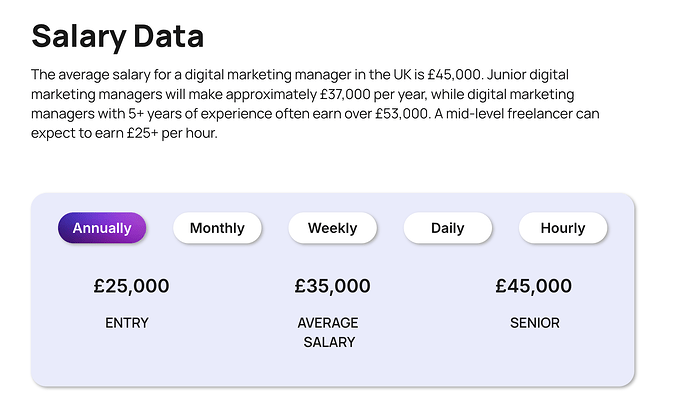Open the Weekly salary view
This screenshot has width=690, height=416.
[x=332, y=228]
